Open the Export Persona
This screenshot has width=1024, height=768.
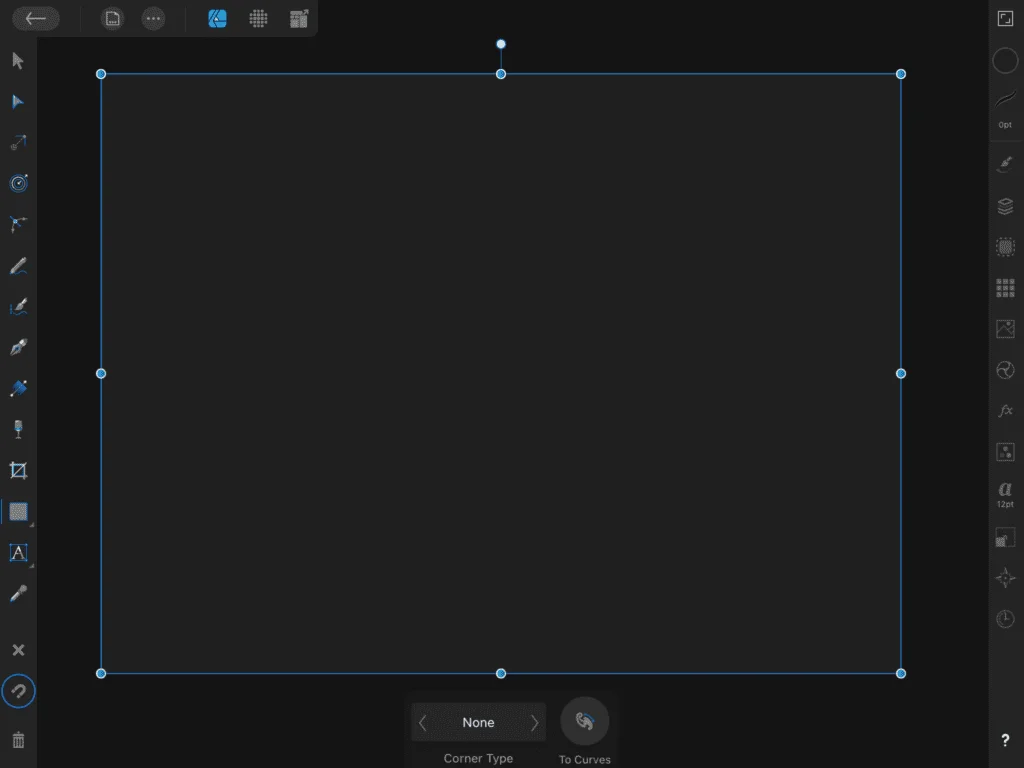(x=298, y=18)
